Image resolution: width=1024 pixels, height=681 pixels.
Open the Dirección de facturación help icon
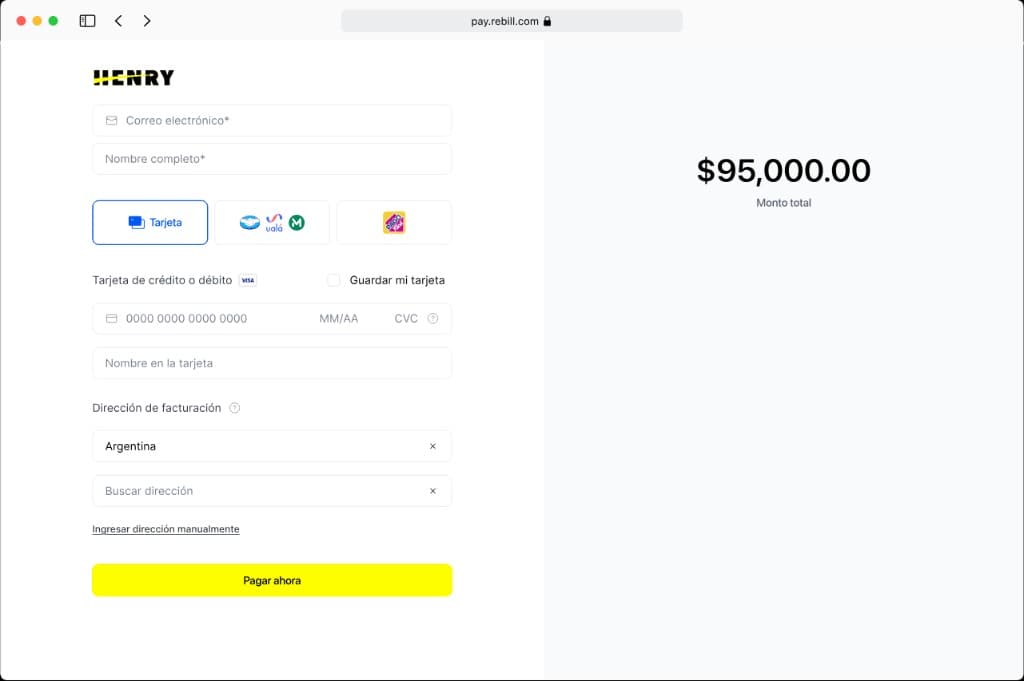click(234, 408)
